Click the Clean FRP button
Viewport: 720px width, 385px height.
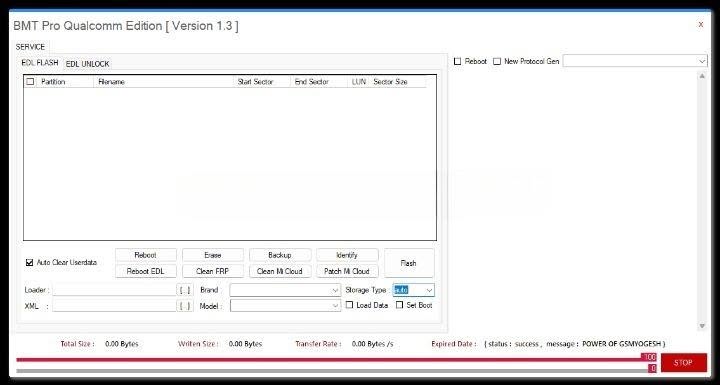click(x=213, y=271)
